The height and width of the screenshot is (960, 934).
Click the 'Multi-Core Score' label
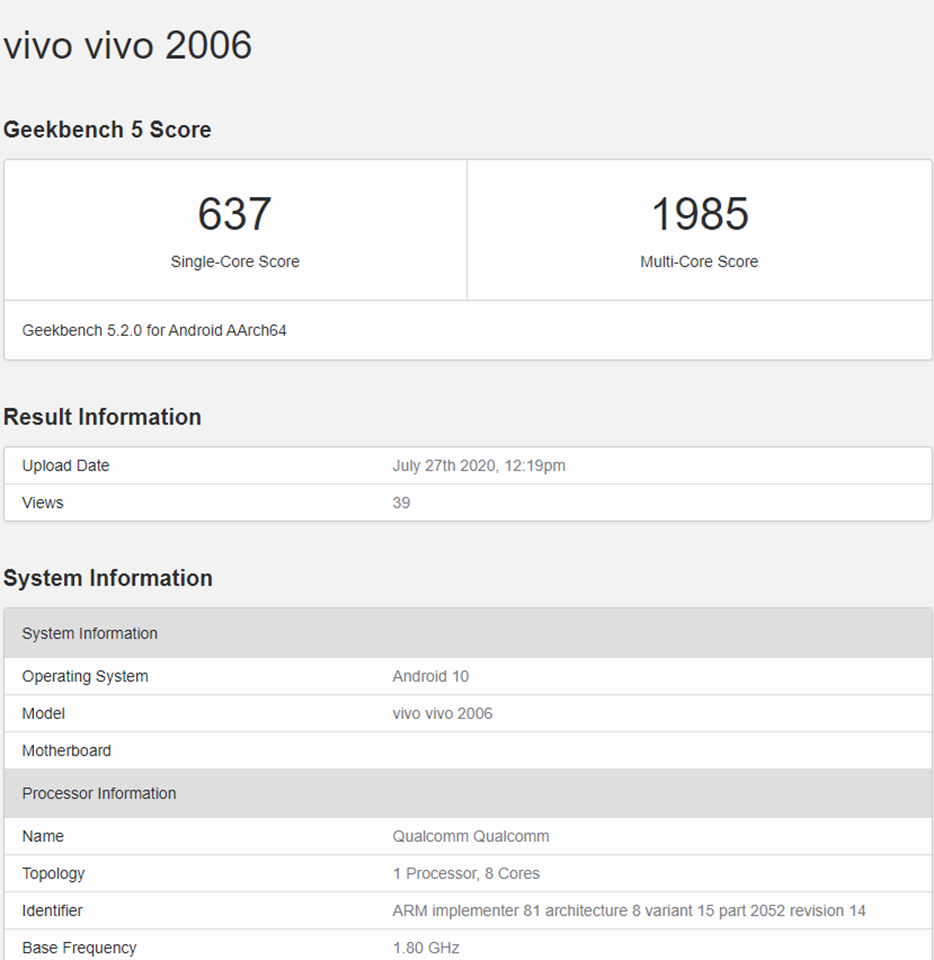(699, 261)
